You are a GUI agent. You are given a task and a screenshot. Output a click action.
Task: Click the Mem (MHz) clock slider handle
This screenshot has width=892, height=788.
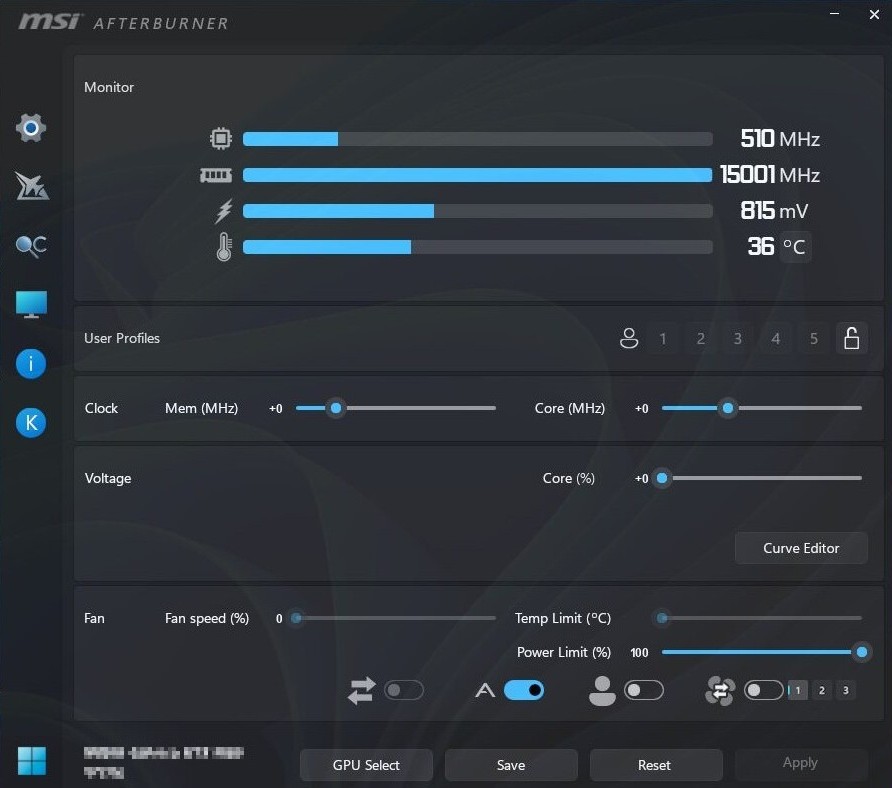coord(336,408)
